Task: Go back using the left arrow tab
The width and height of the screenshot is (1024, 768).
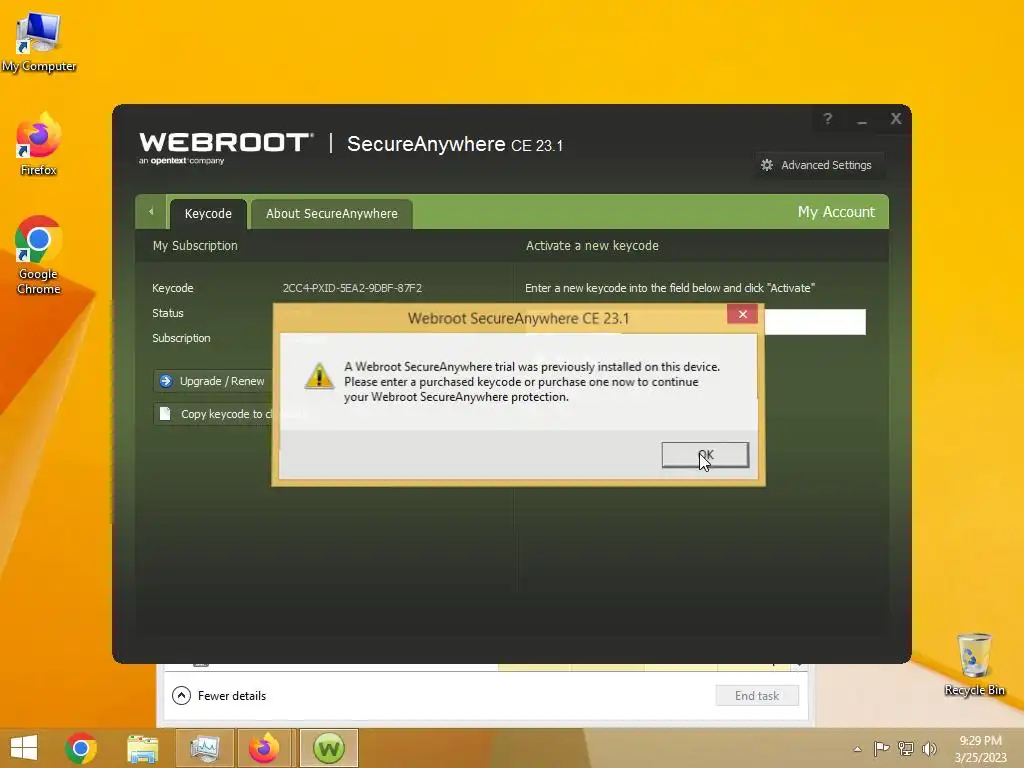Action: coord(151,212)
